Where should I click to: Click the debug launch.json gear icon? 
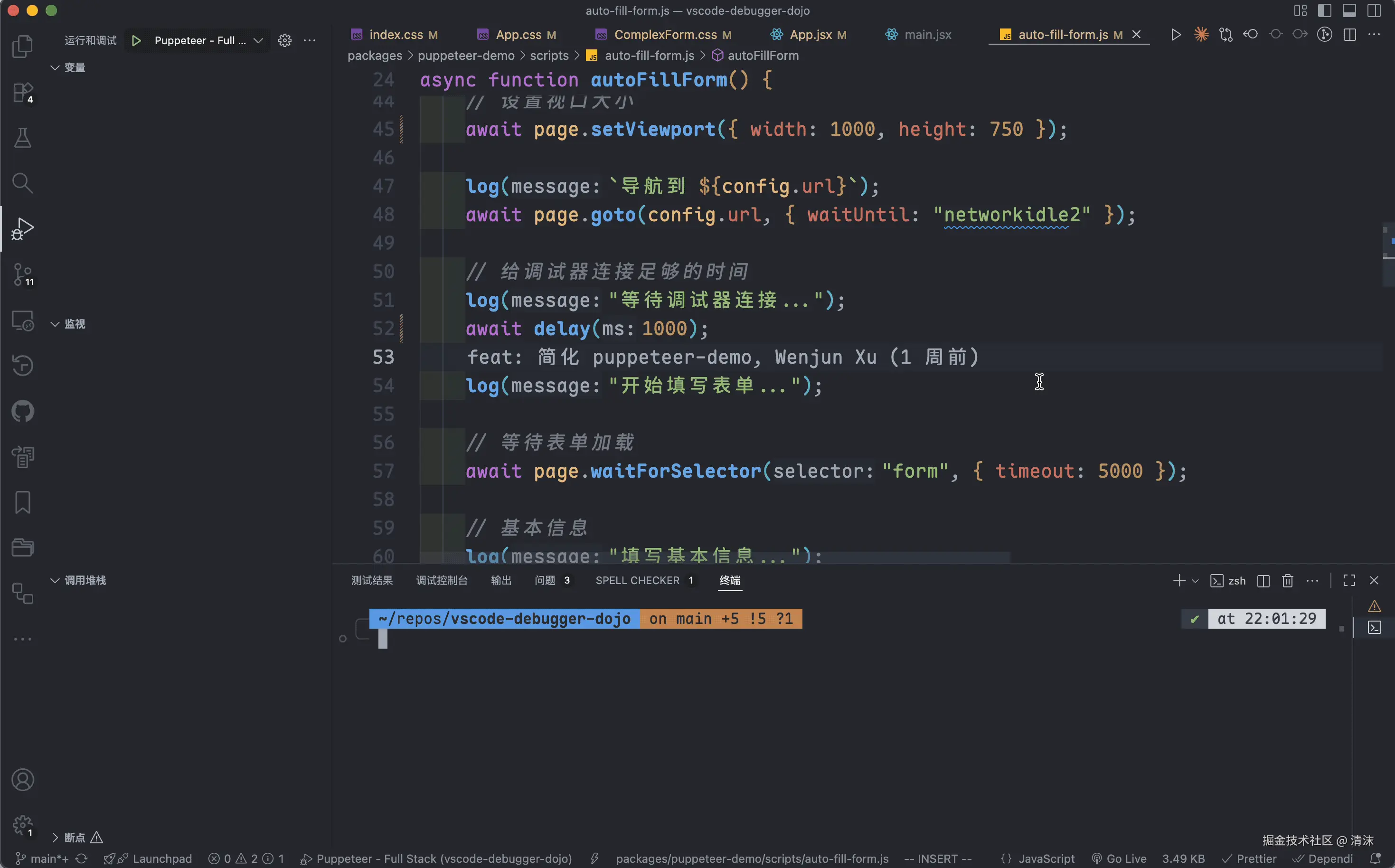coord(285,40)
